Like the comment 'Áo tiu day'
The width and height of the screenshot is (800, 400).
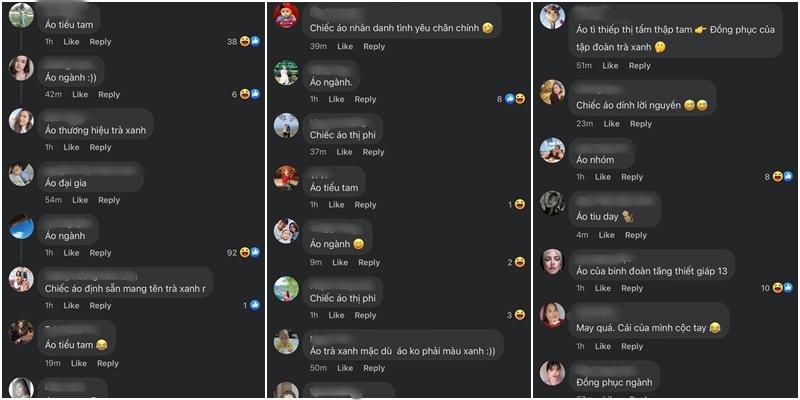606,235
